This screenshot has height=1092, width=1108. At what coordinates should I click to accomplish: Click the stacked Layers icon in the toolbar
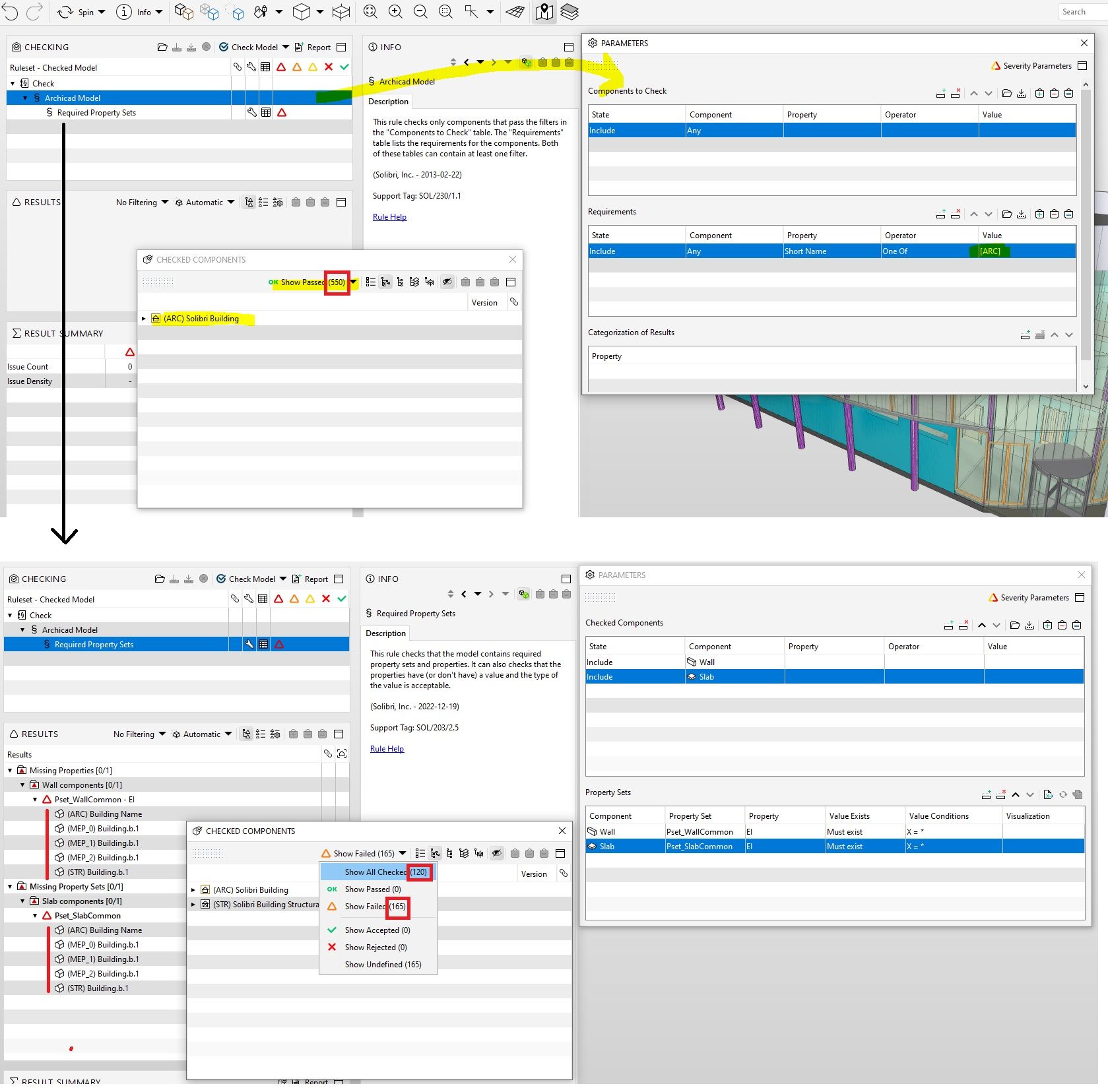[569, 12]
